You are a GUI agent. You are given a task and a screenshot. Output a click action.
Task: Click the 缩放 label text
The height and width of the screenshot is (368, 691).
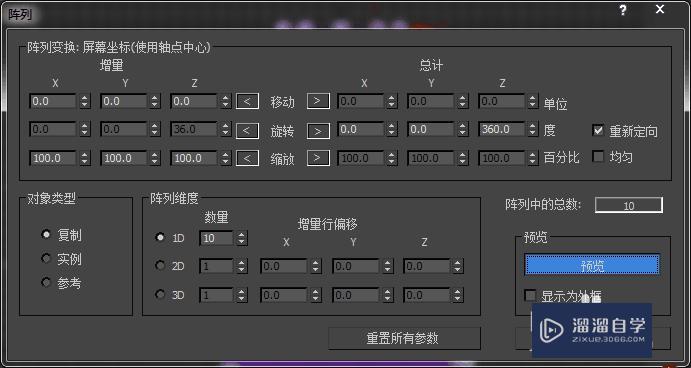(282, 159)
